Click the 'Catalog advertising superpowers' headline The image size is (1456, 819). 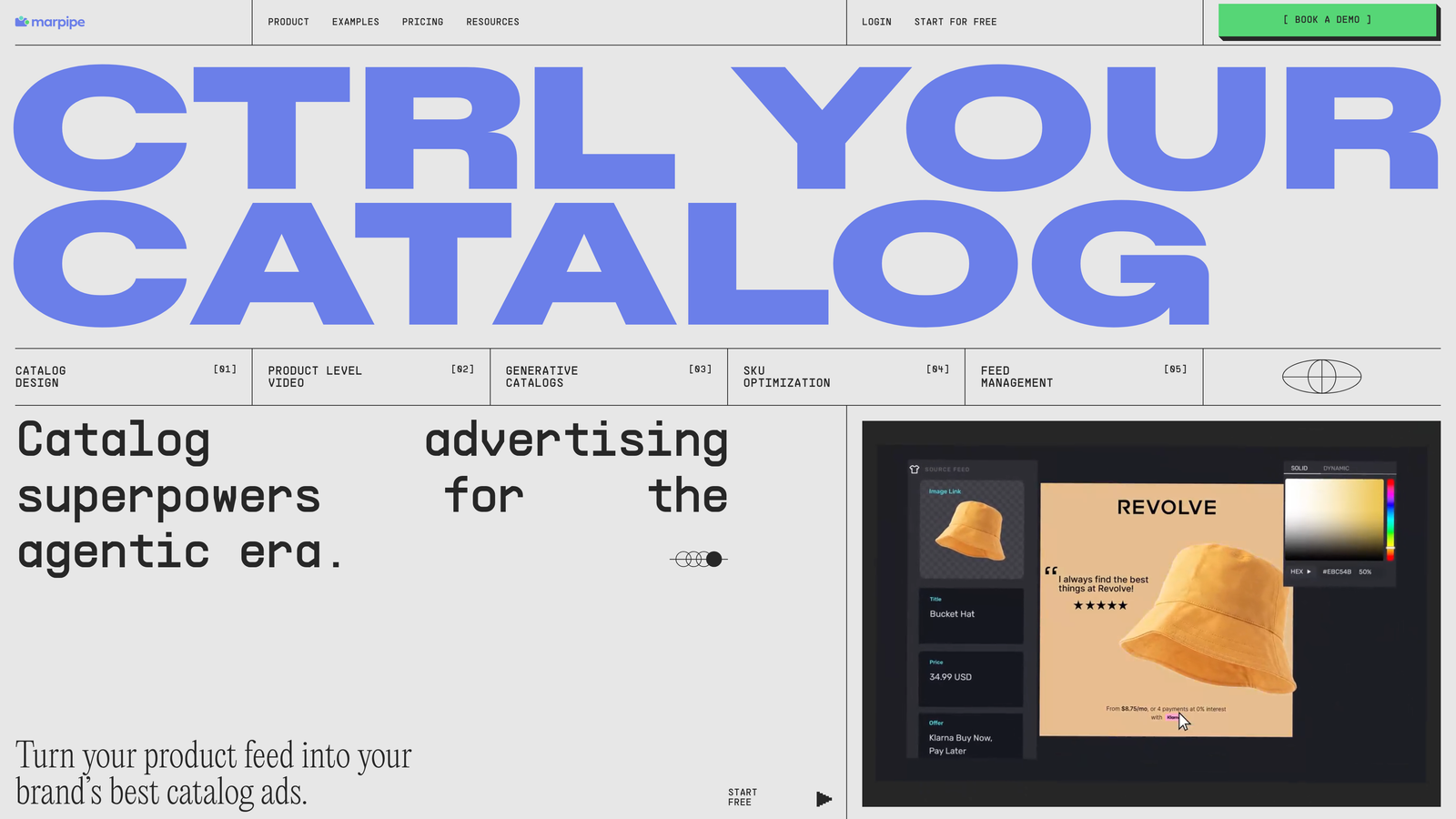click(x=372, y=496)
